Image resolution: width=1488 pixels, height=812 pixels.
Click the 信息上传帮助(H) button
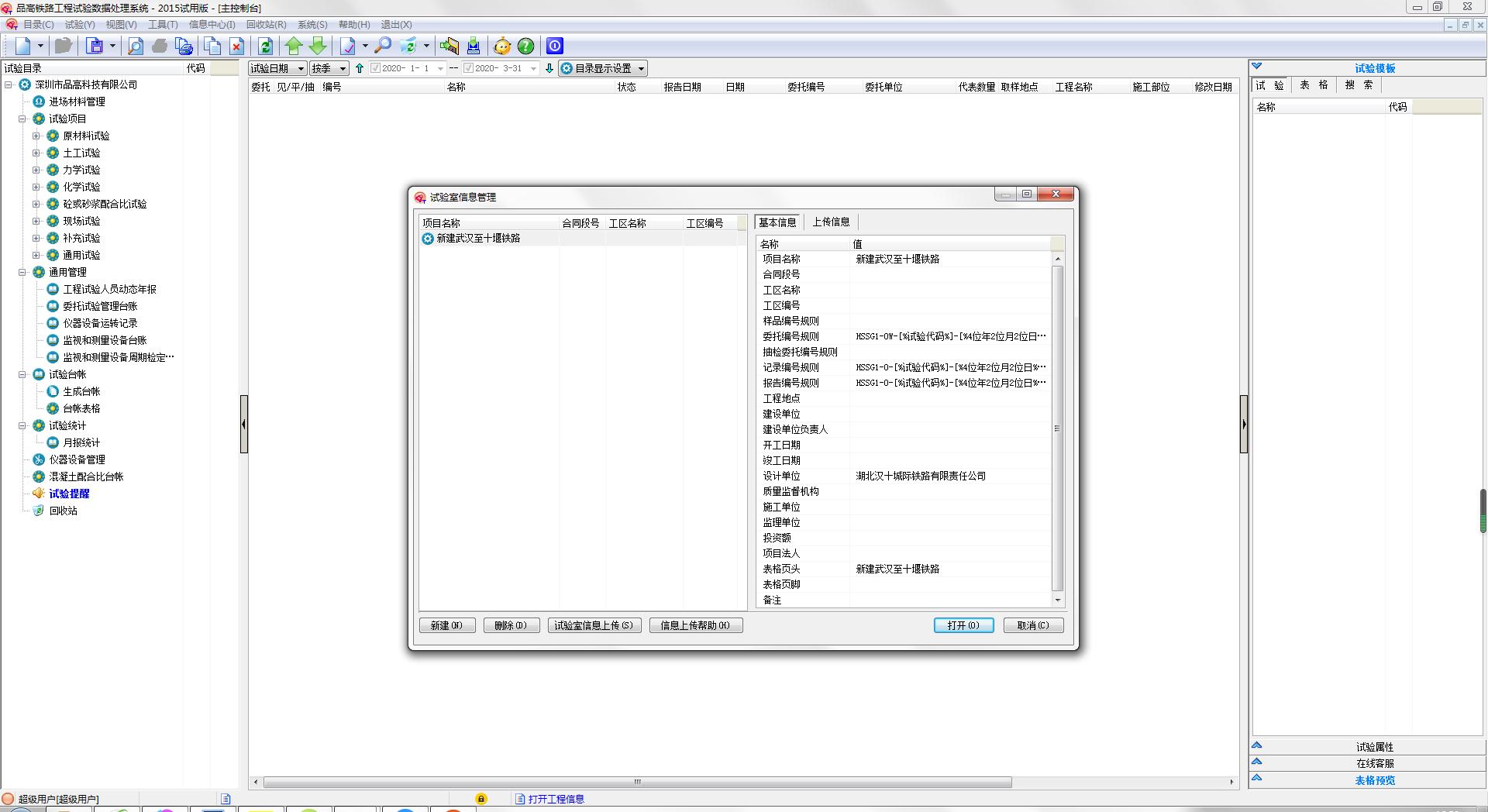point(695,625)
